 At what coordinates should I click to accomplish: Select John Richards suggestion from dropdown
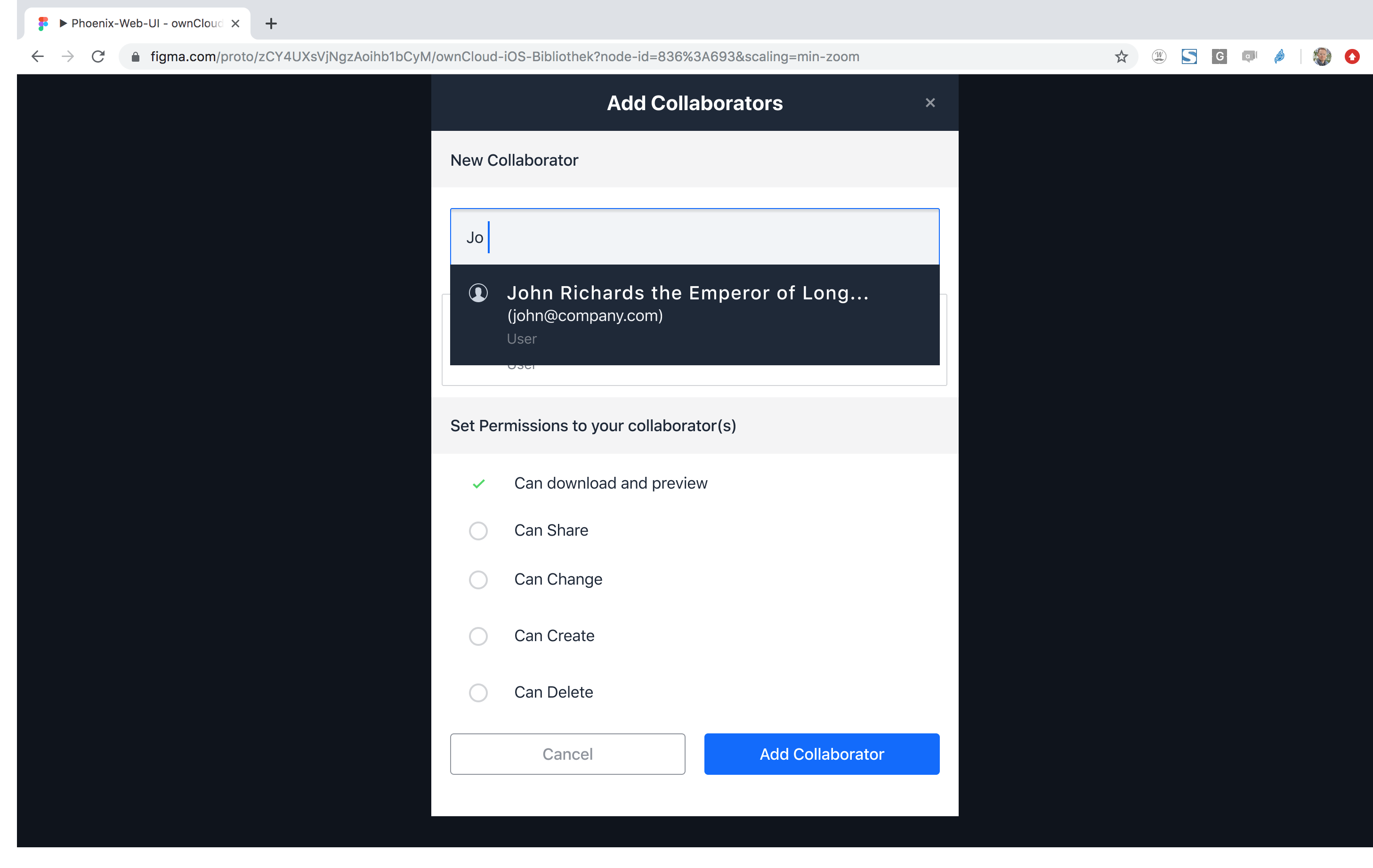[x=695, y=314]
